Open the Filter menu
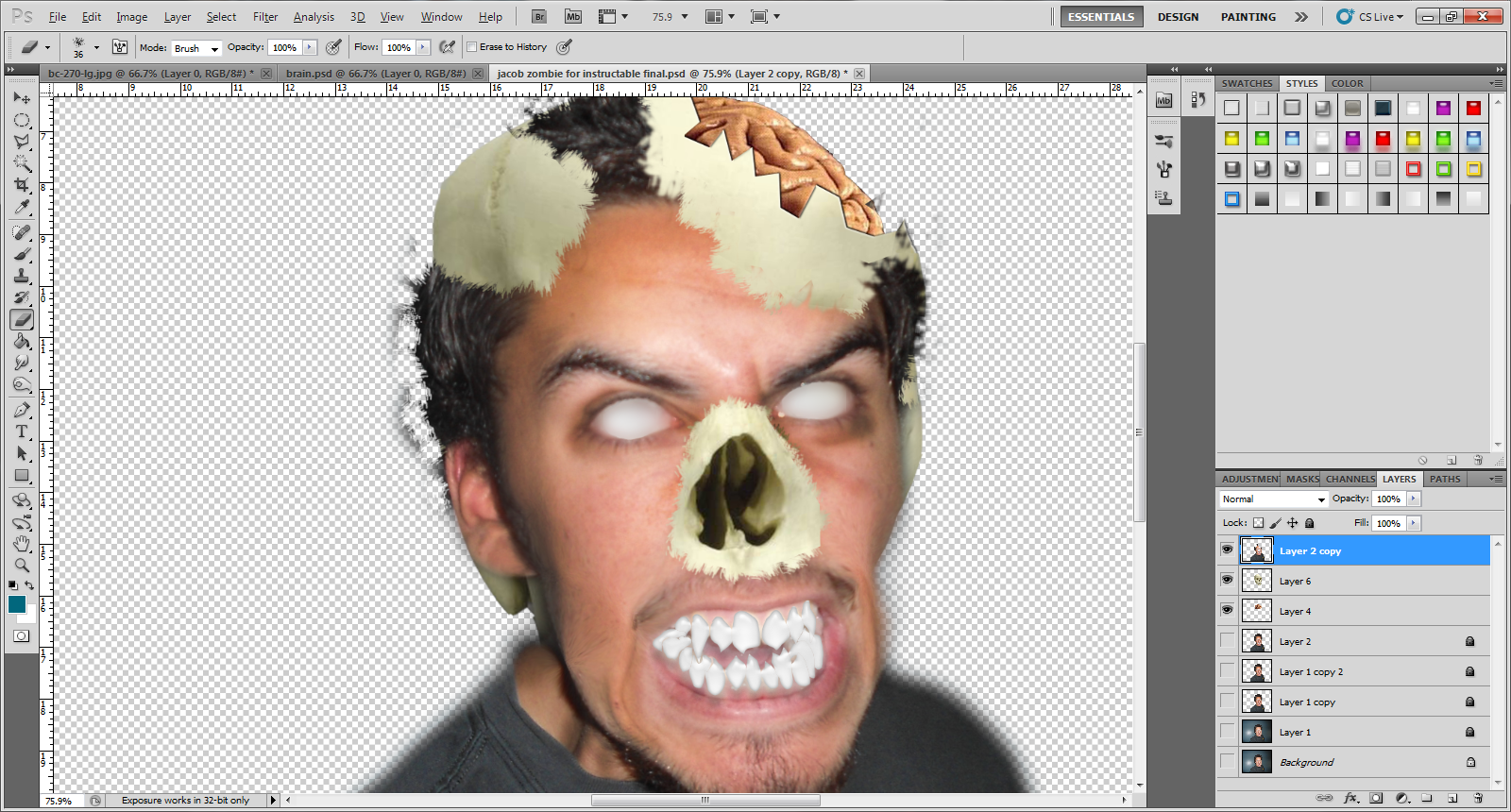Viewport: 1511px width, 812px height. pos(265,17)
